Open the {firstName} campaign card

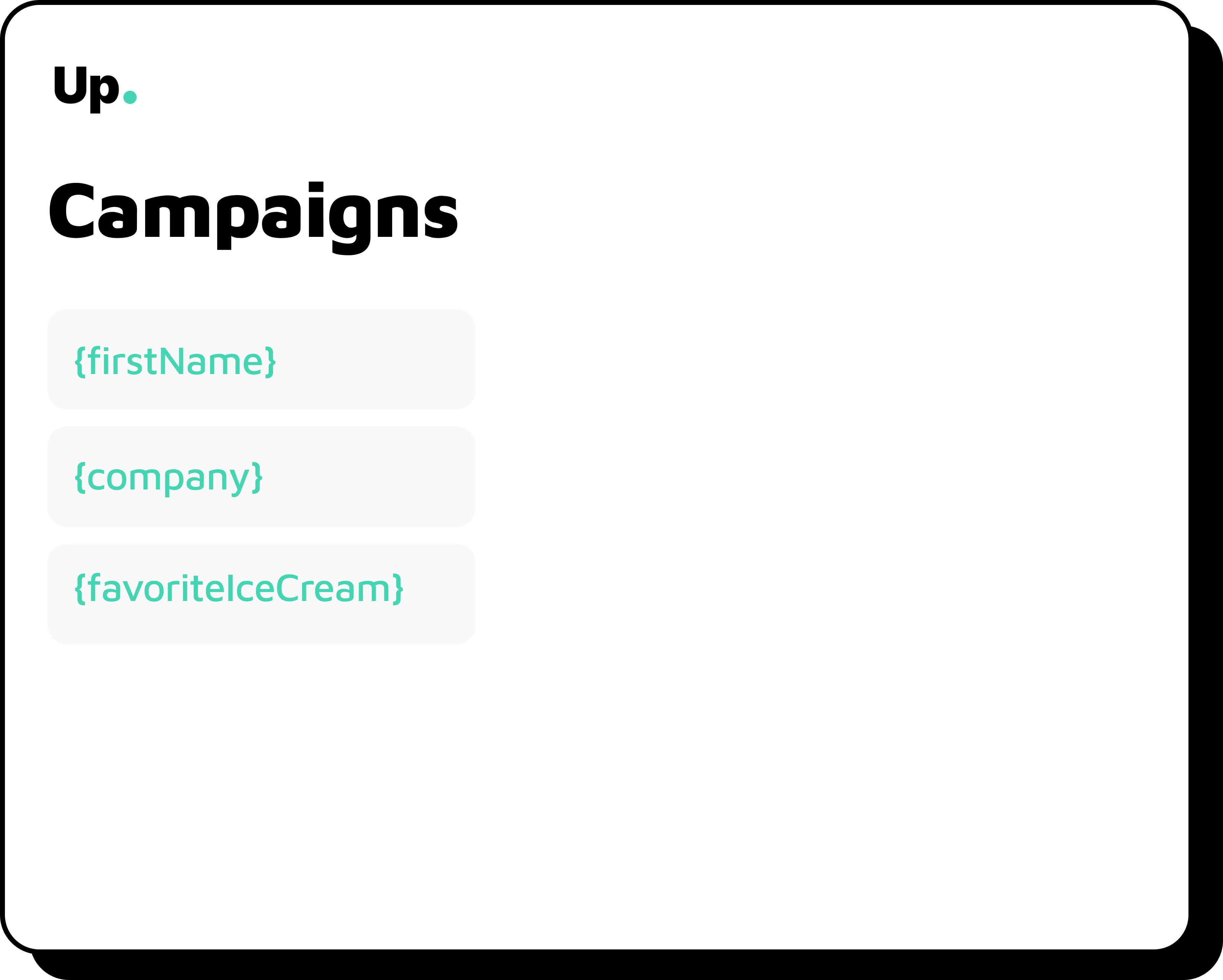click(x=262, y=359)
